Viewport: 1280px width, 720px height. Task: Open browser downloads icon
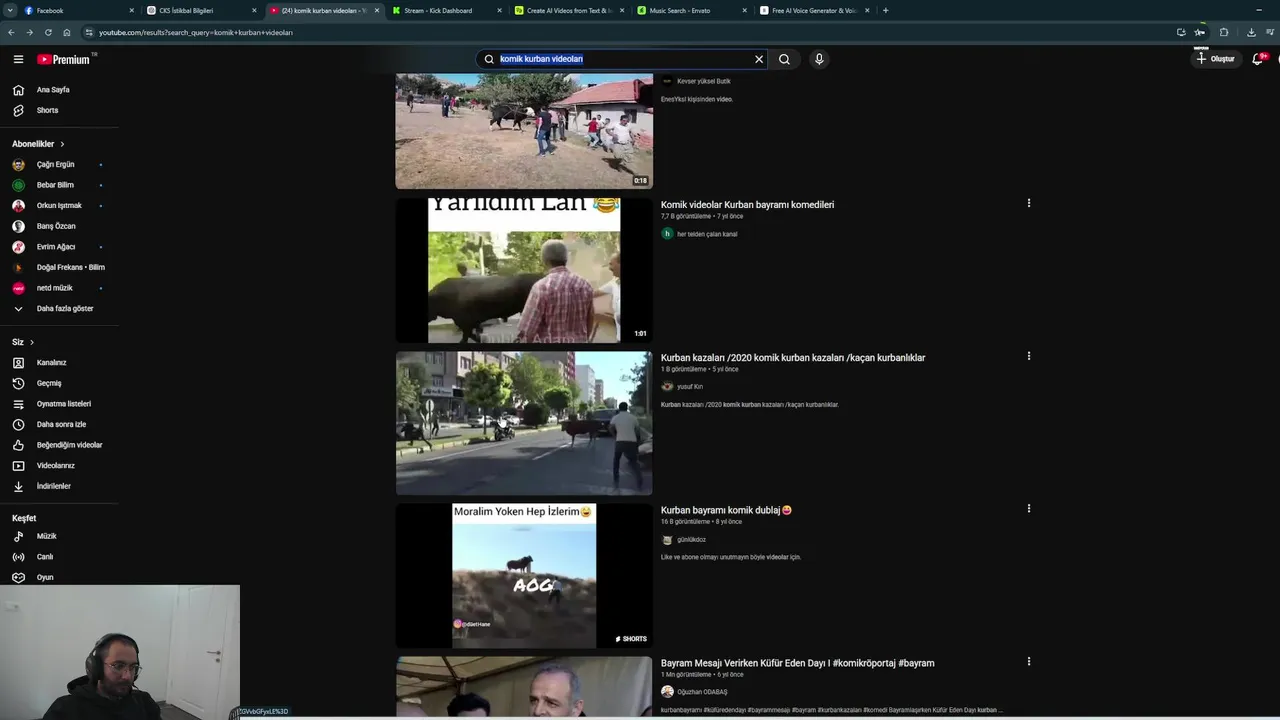pos(1251,32)
